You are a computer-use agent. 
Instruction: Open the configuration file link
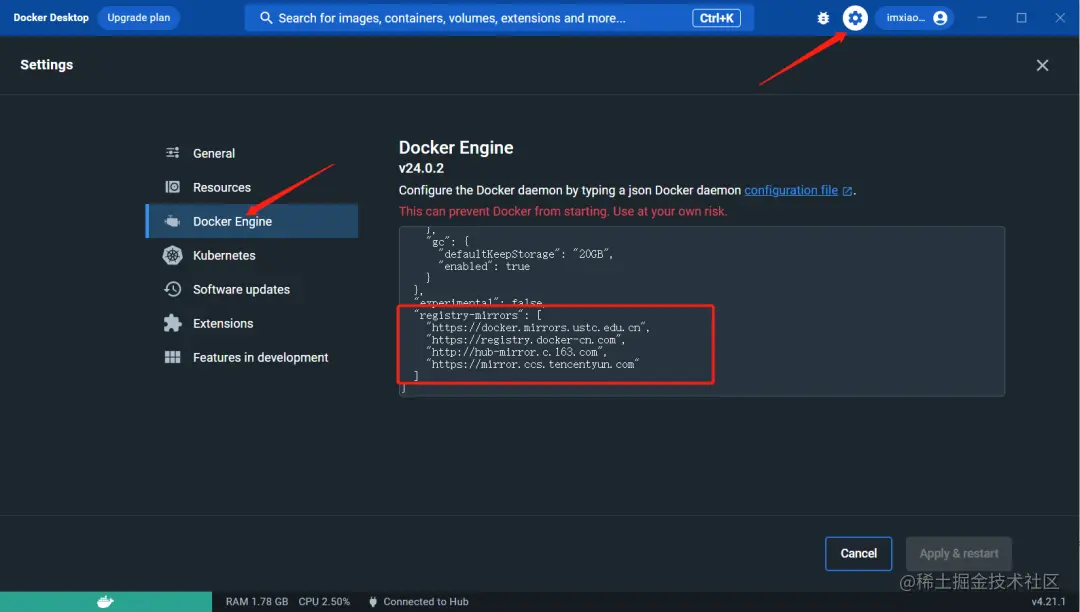(791, 191)
